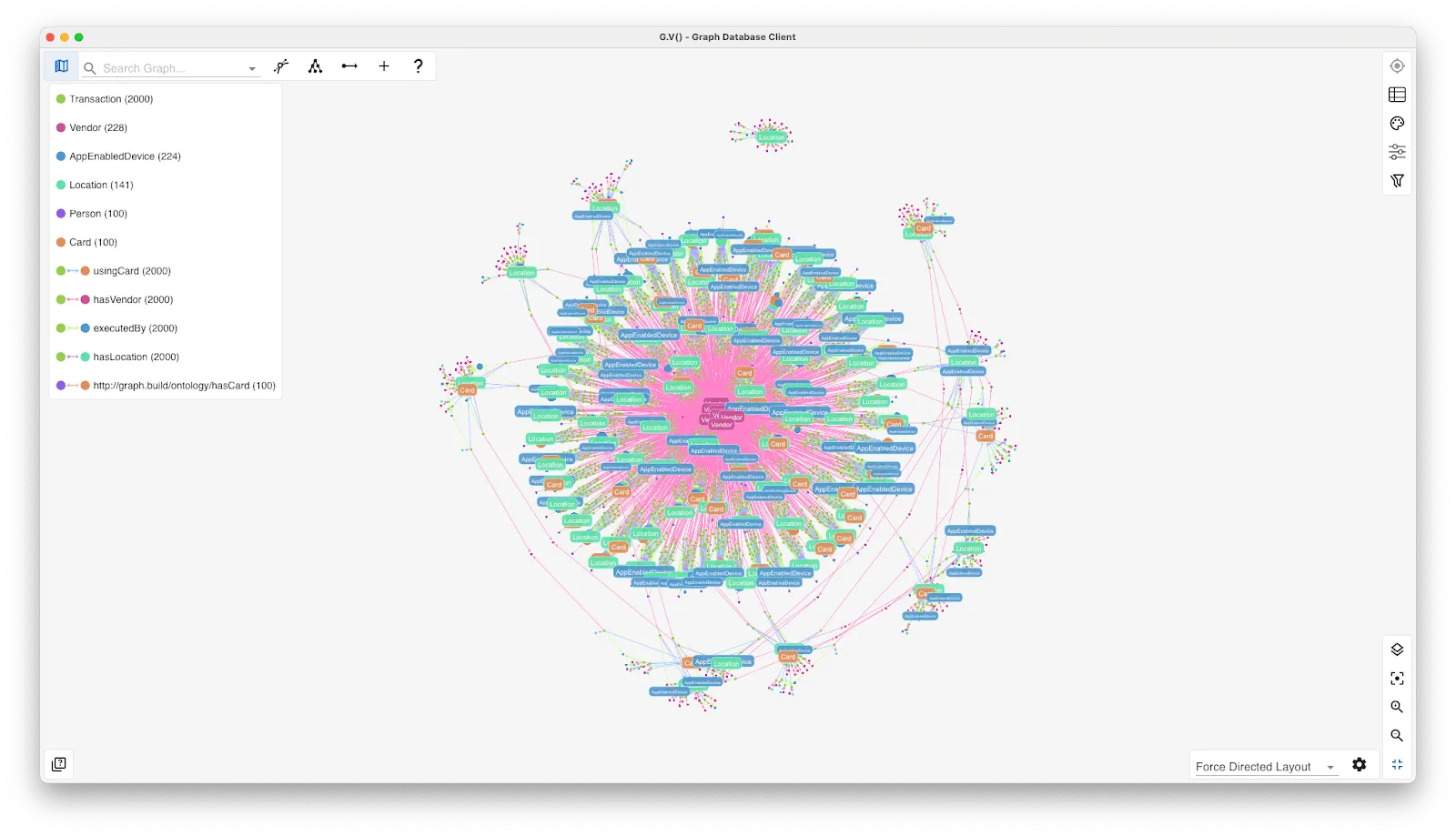
Task: Open help with the question mark icon
Action: 418,66
